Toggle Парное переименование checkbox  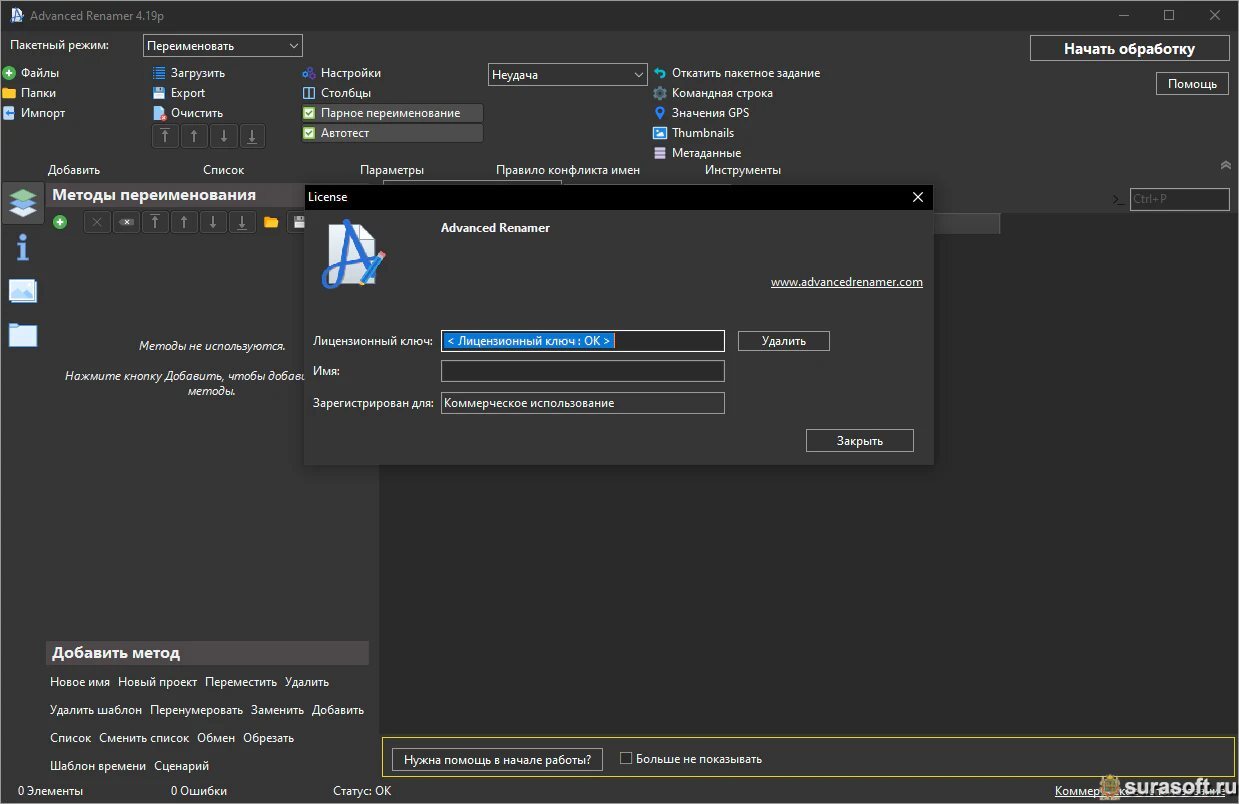(x=309, y=113)
